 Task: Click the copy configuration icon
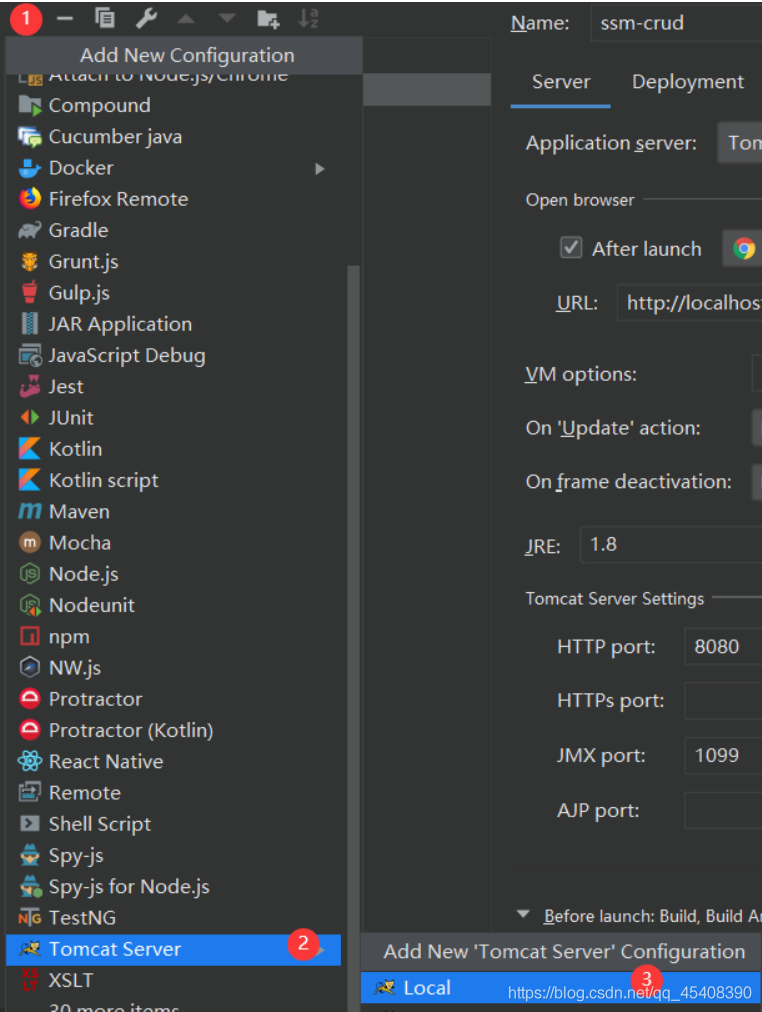pos(105,18)
